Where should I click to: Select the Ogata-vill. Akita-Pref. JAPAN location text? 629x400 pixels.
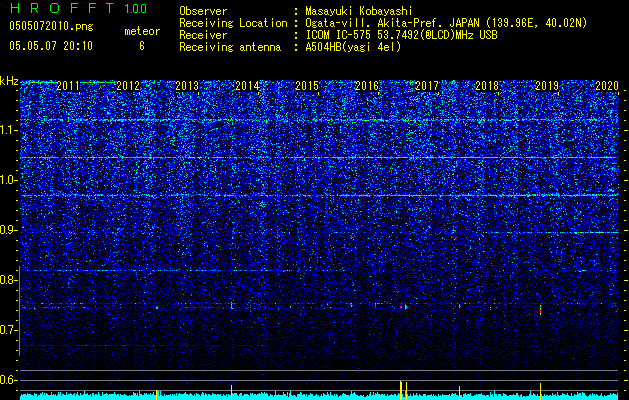446,23
